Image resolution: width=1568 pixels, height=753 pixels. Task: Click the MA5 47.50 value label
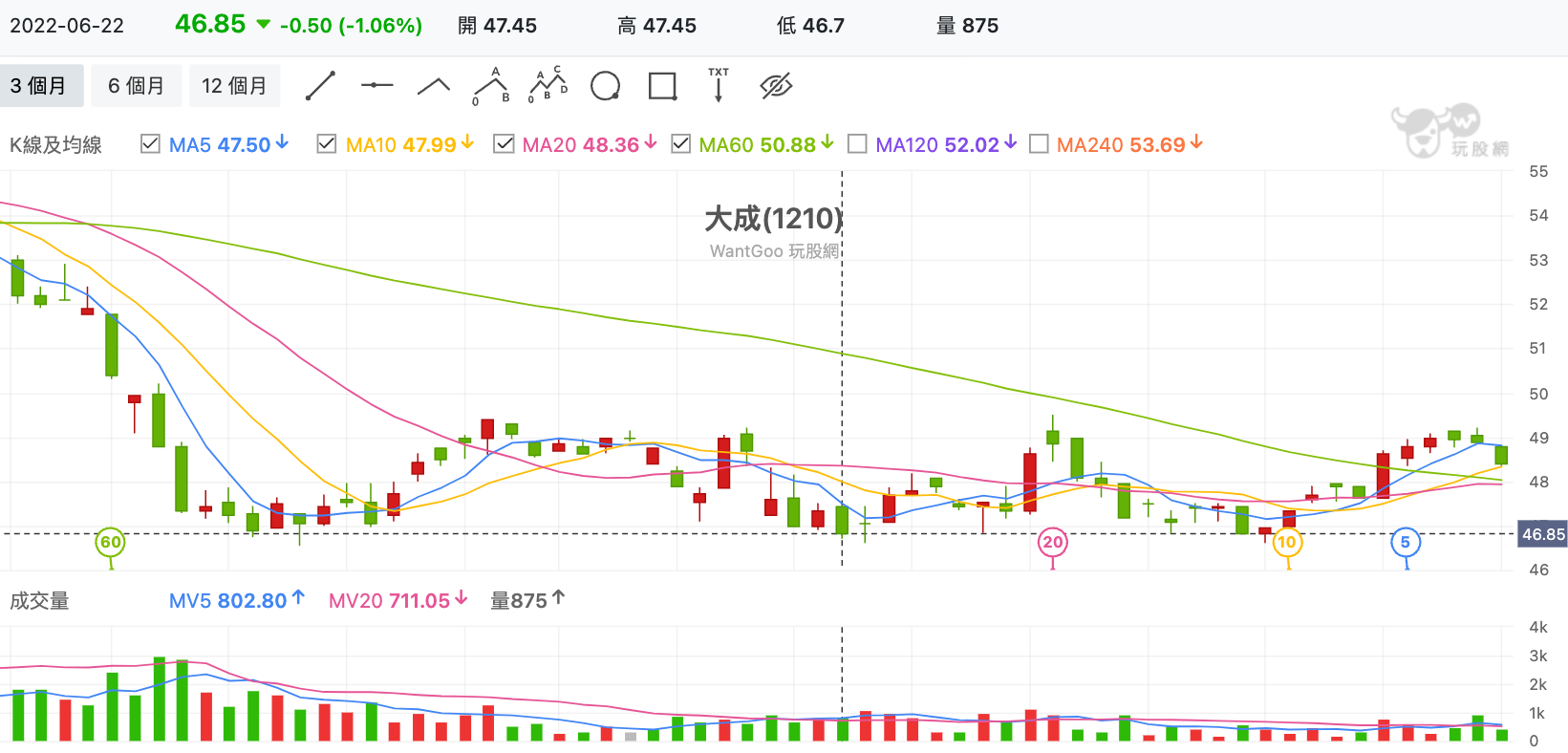tap(228, 145)
